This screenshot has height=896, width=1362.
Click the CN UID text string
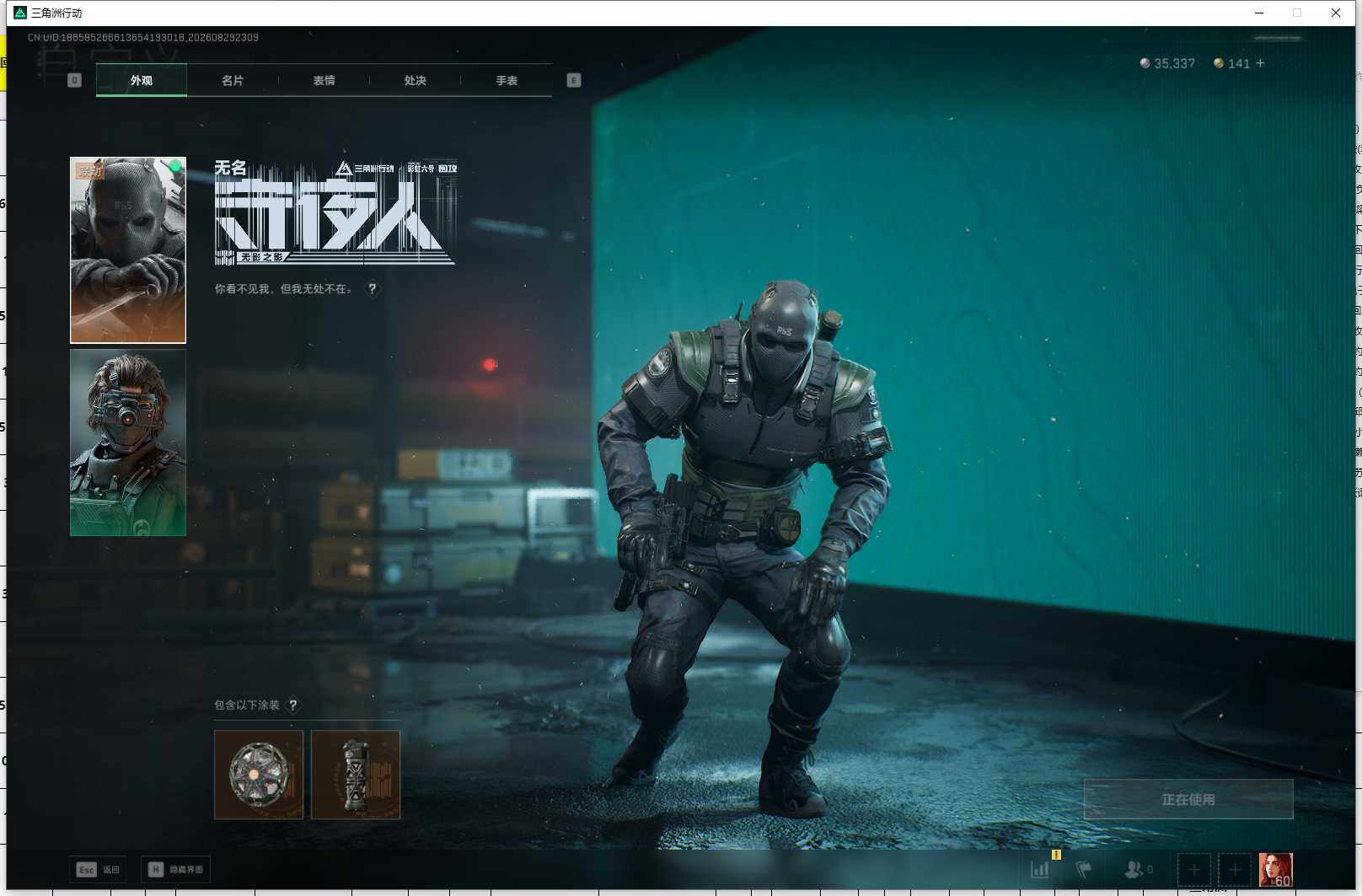point(143,38)
